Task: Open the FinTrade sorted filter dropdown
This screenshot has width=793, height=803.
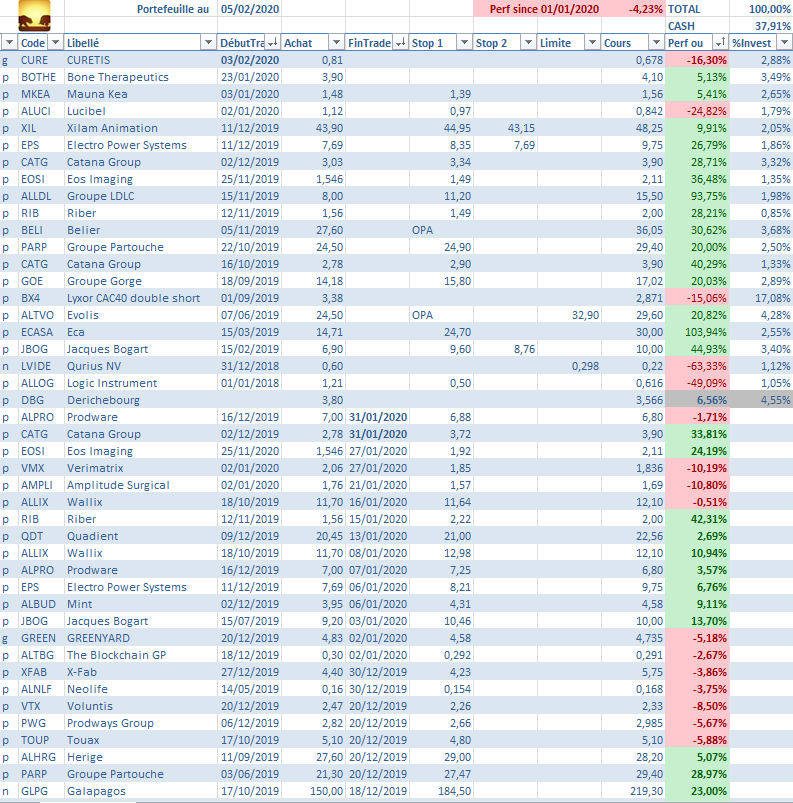Action: point(401,43)
